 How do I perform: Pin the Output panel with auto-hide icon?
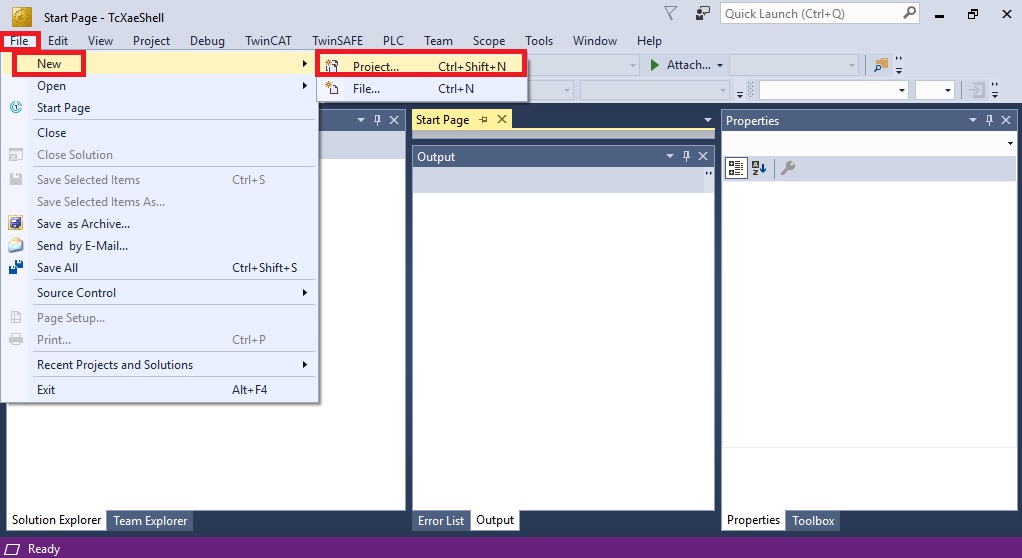tap(686, 156)
